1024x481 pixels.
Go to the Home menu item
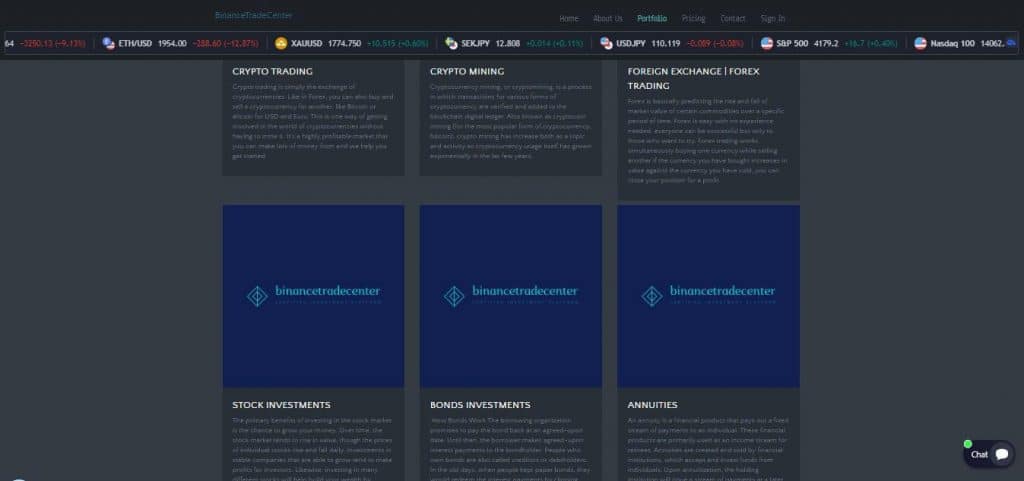pos(569,18)
